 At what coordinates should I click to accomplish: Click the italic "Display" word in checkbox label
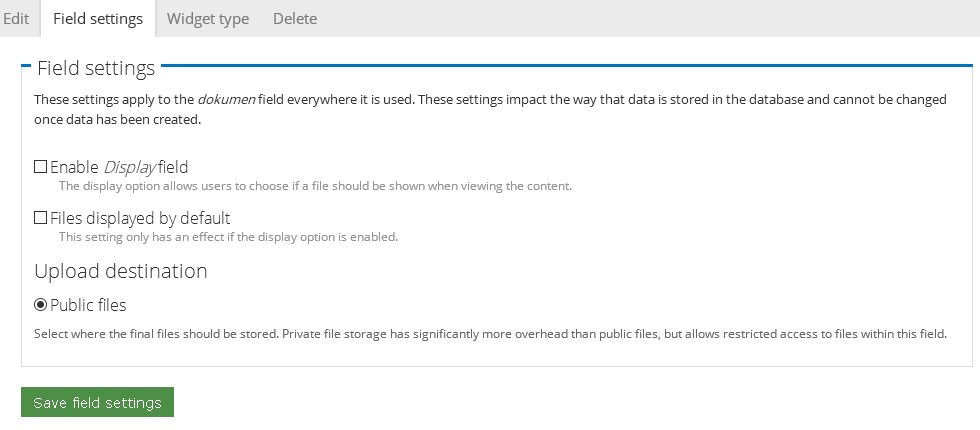click(x=130, y=167)
